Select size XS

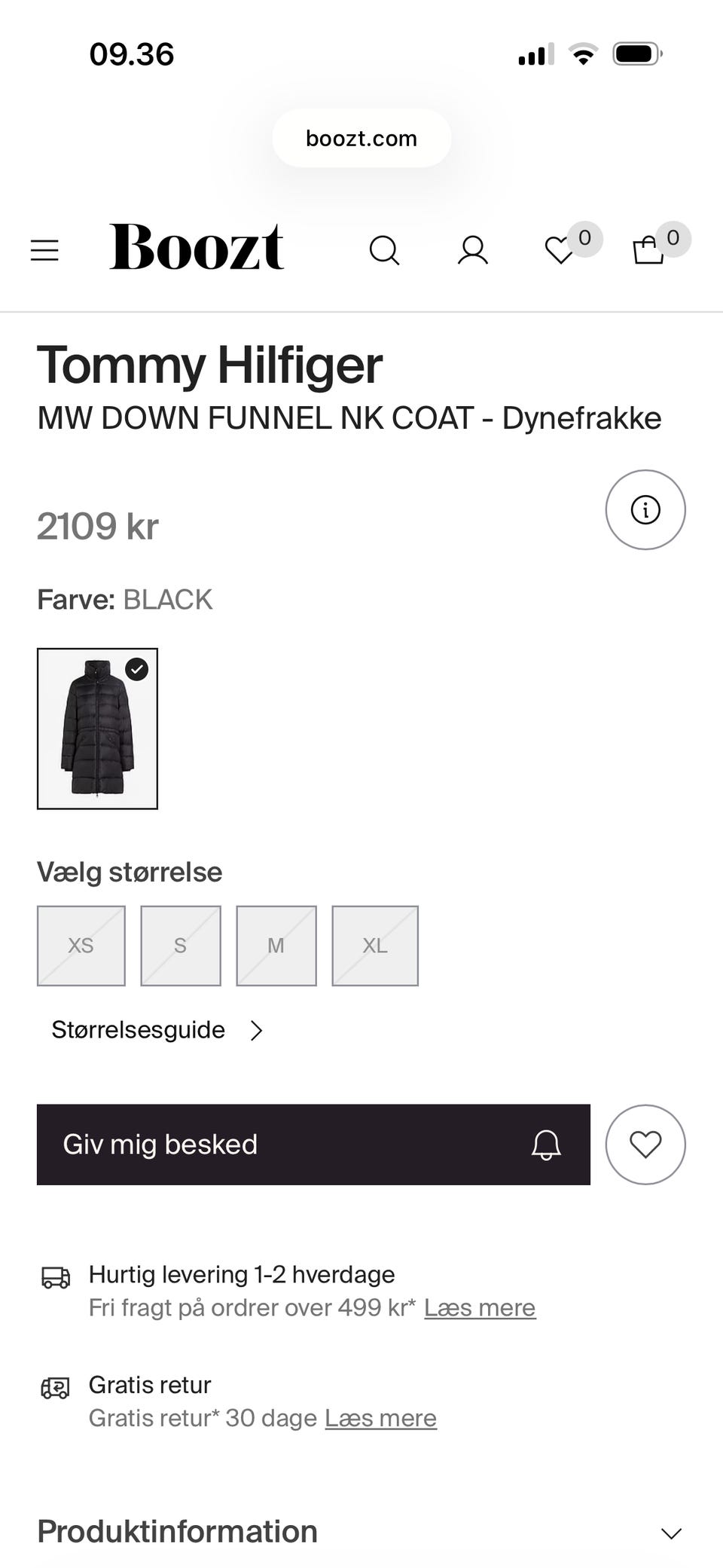(81, 946)
